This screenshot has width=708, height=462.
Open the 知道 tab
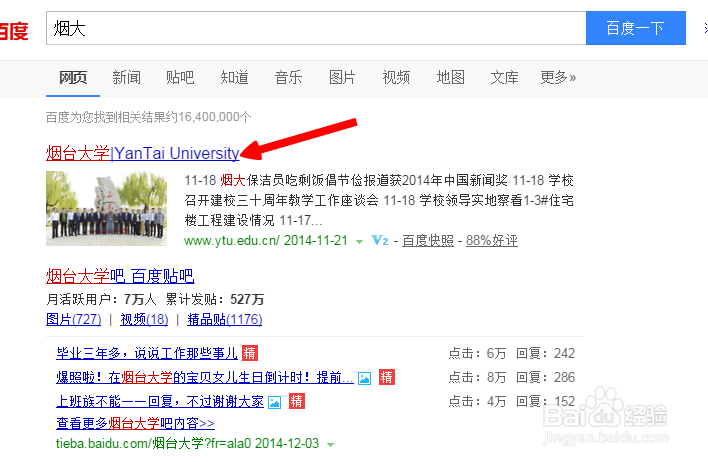234,77
